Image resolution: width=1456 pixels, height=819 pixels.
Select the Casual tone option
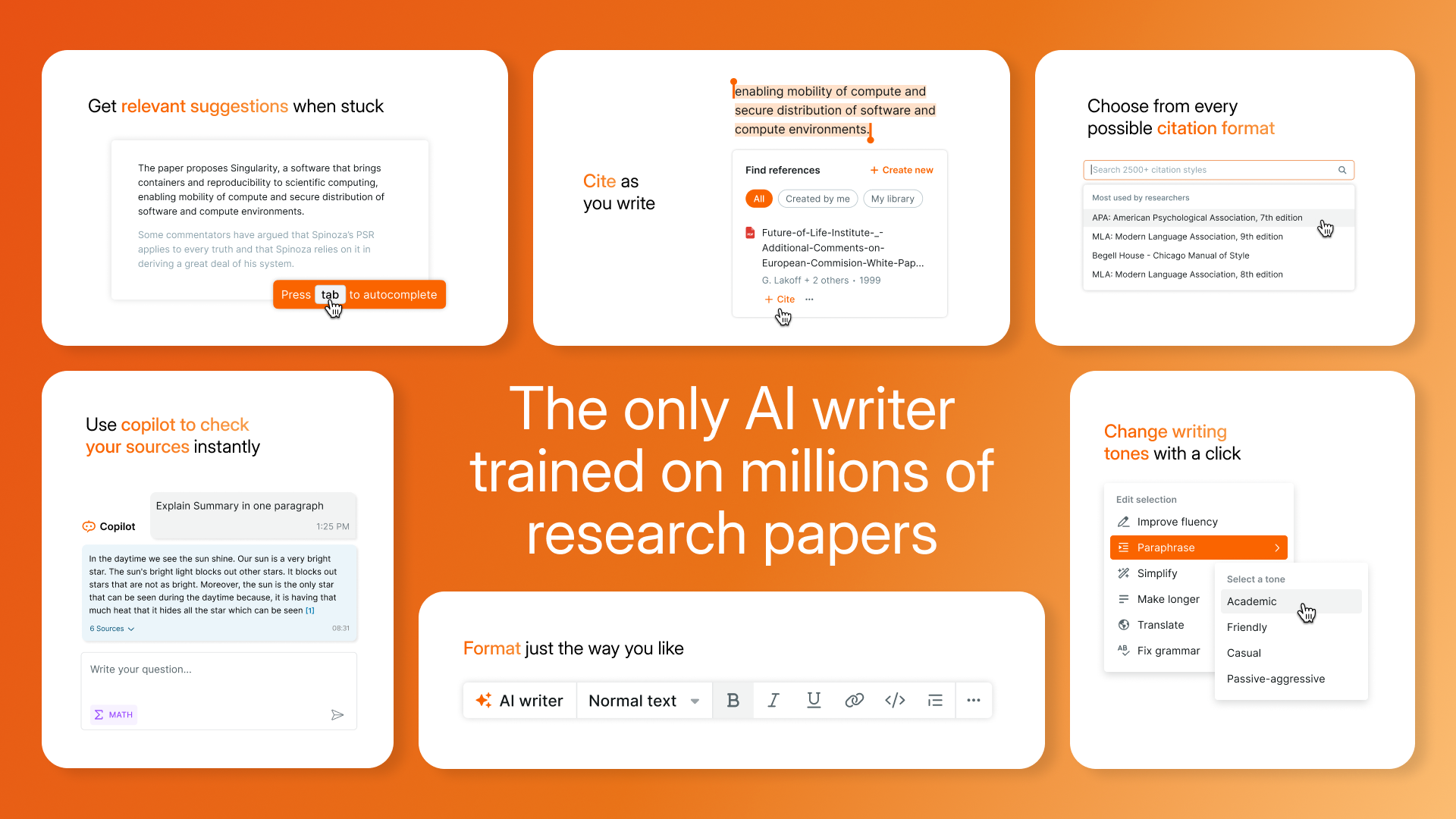click(x=1244, y=653)
